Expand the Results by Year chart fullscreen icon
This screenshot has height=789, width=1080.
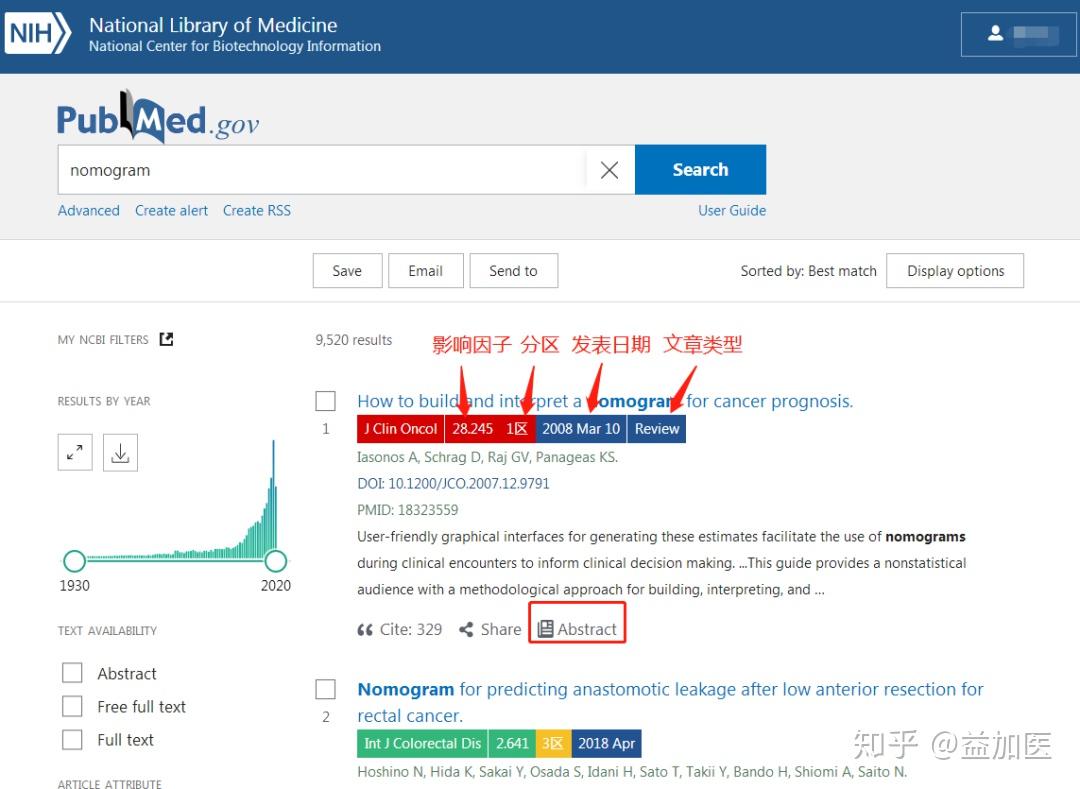pos(74,452)
